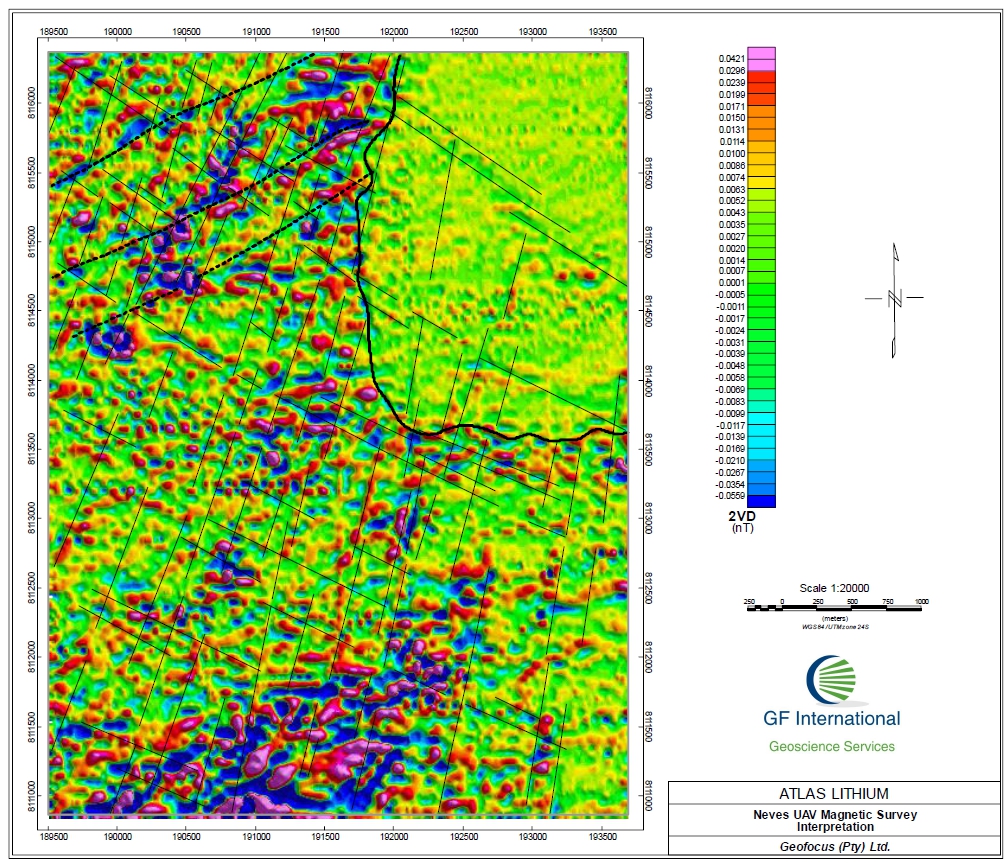Viewport: 1006px width, 863px height.
Task: Select the Scale 1:20000 label
Action: click(834, 587)
